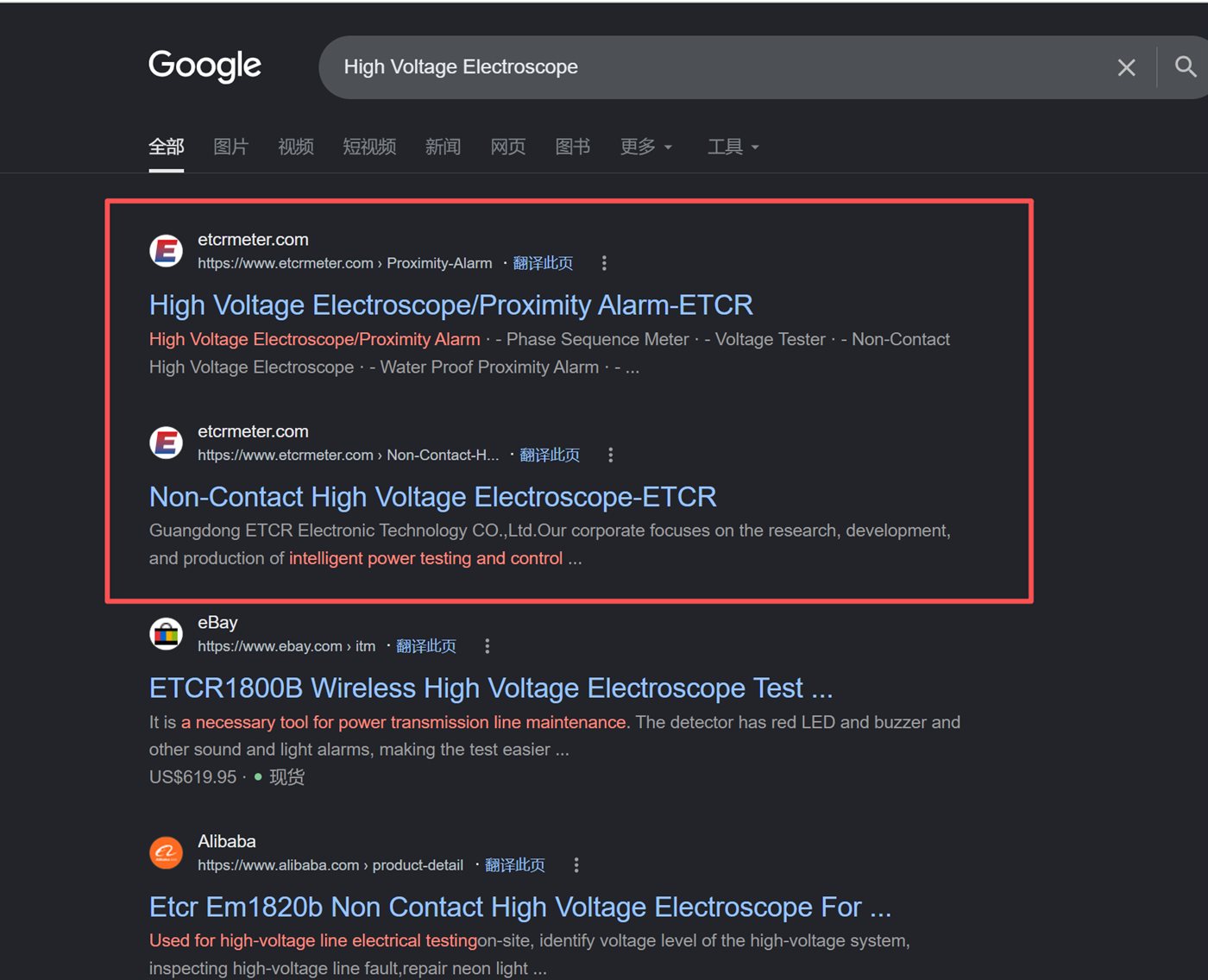Click the etcrmeter favicon of the Non-Contact-H result
The image size is (1208, 980).
click(166, 443)
